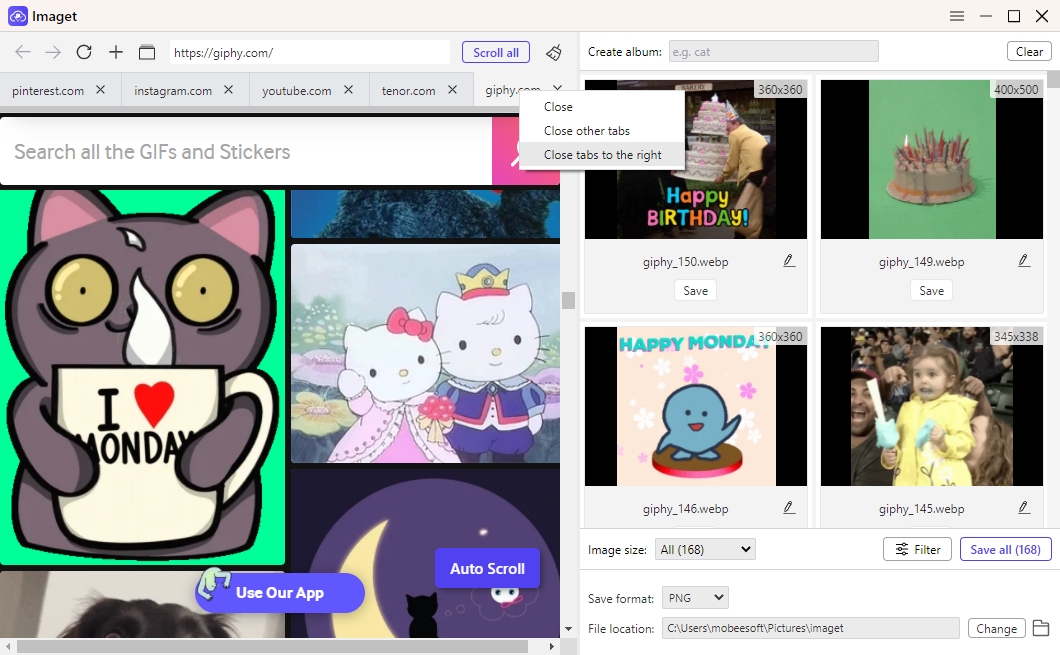Select the girl in yellow raincoat thumbnail
1060x655 pixels.
pyautogui.click(x=932, y=406)
